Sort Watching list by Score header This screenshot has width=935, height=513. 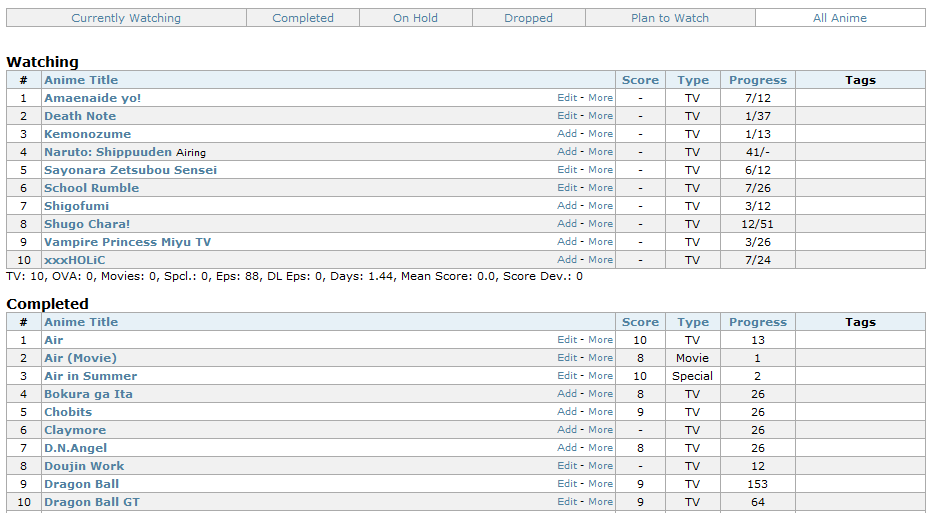[640, 80]
